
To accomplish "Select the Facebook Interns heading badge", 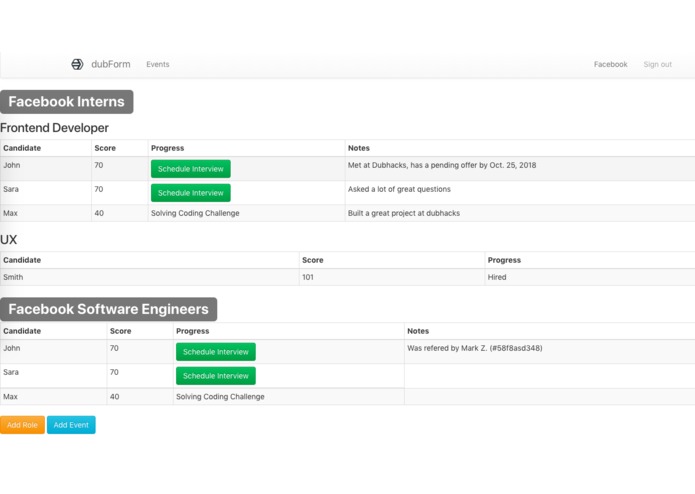I will [x=66, y=101].
